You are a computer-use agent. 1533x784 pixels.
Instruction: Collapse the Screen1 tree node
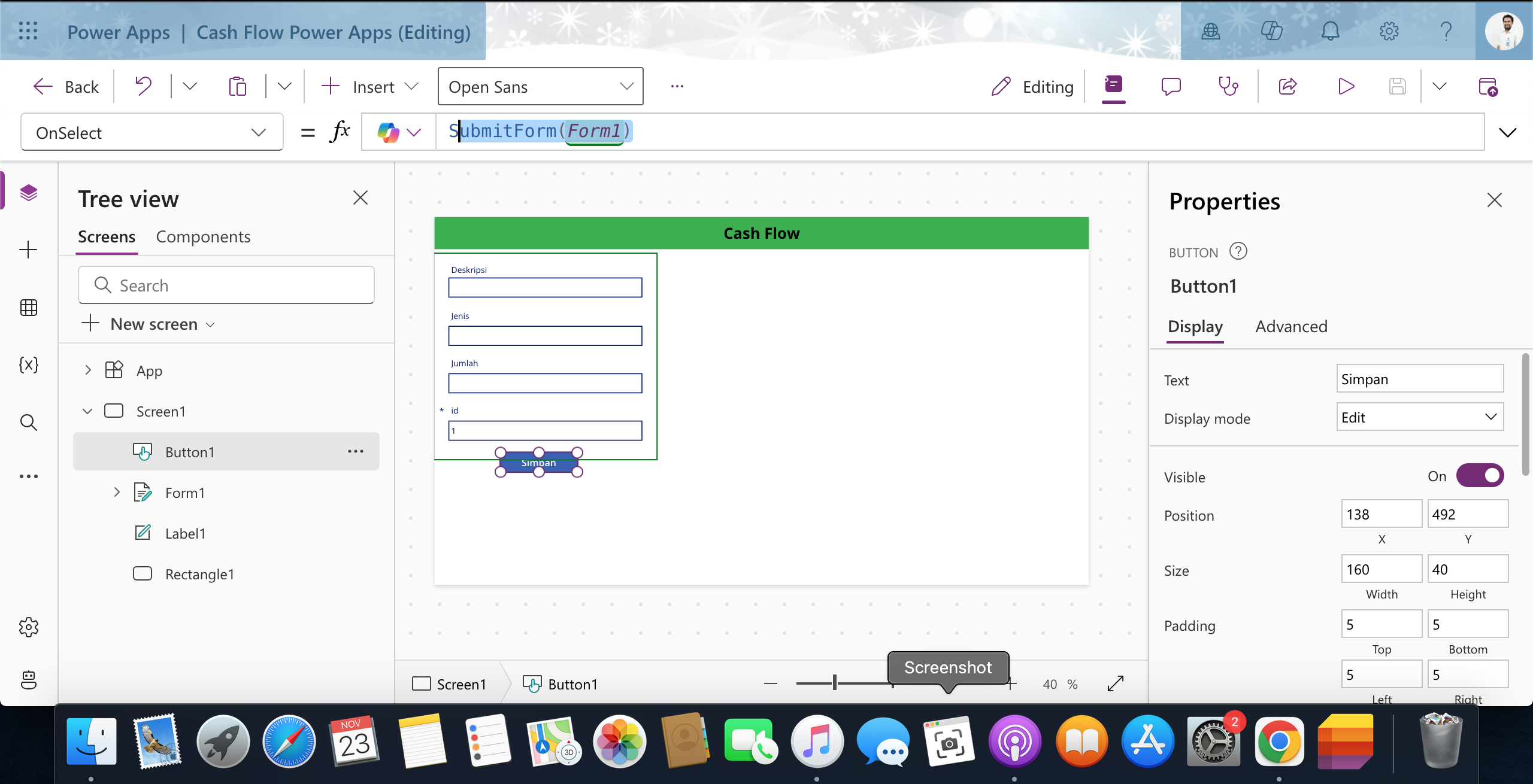click(87, 411)
